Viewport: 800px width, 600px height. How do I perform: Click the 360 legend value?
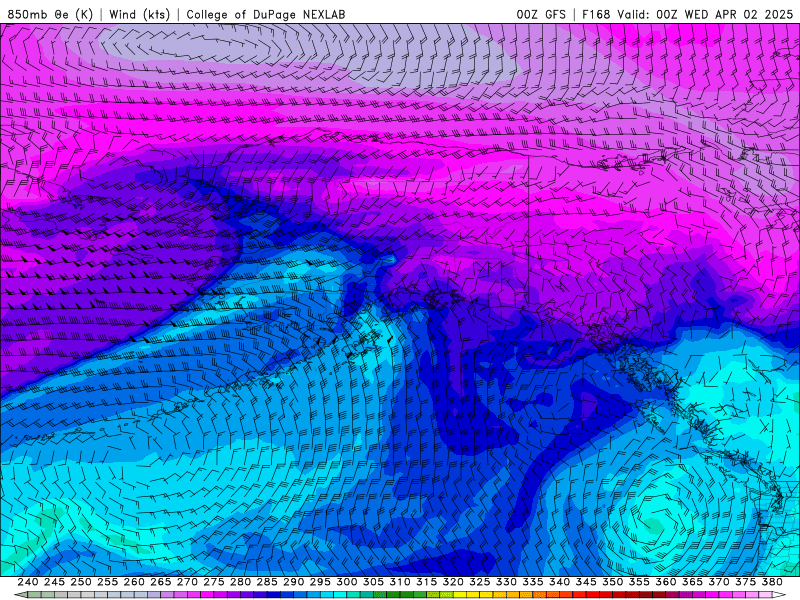tap(666, 582)
